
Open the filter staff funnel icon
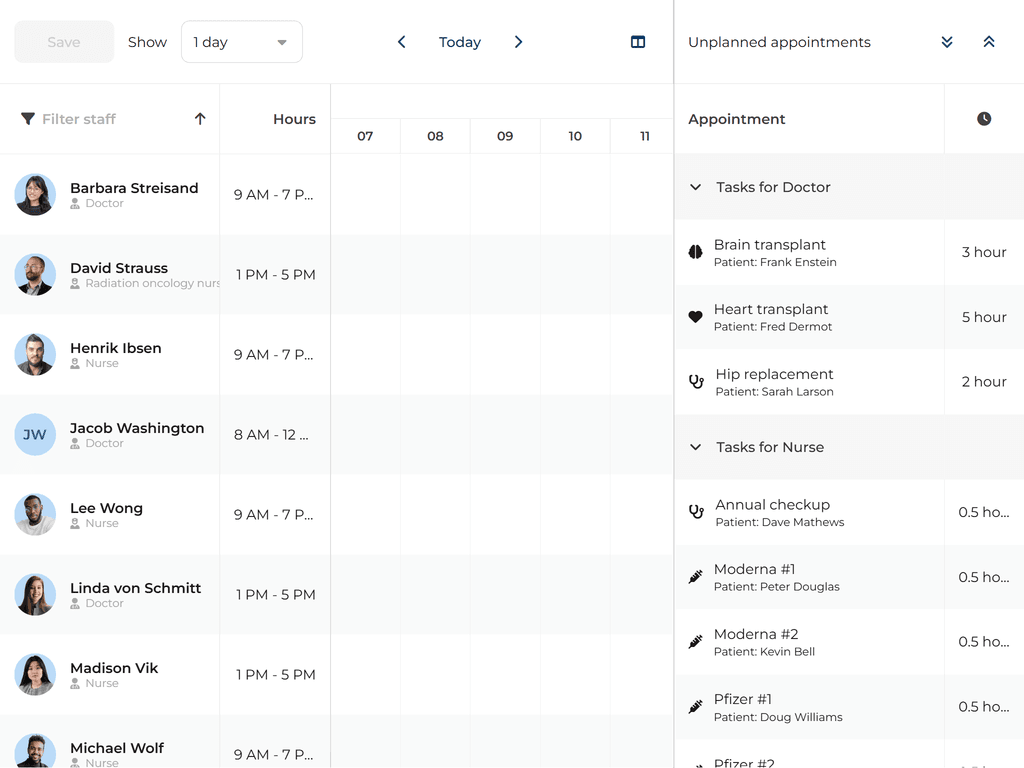click(x=27, y=119)
